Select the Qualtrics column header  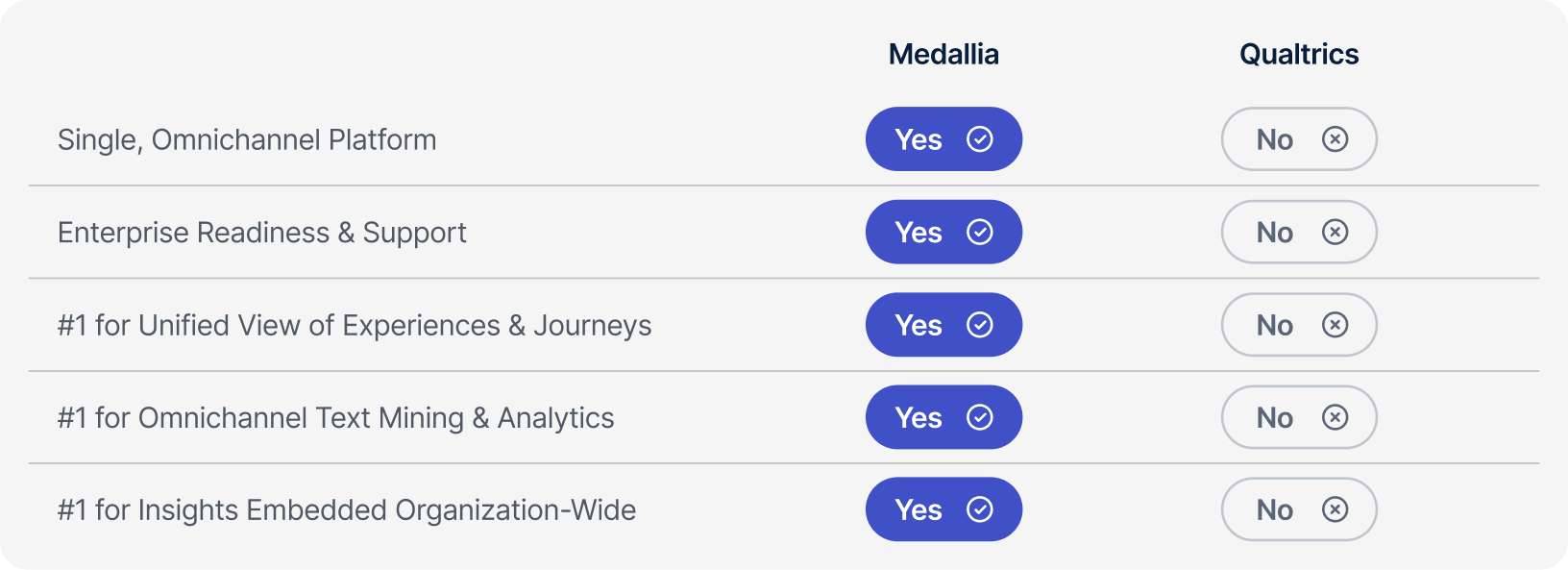(x=1299, y=54)
